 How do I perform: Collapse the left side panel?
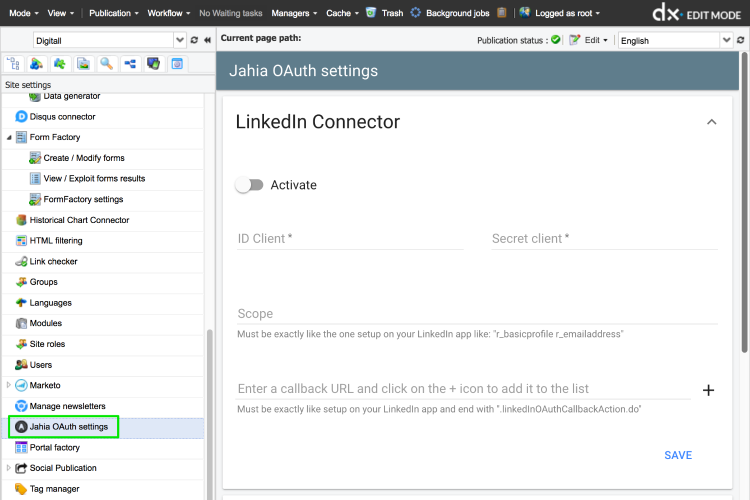click(x=207, y=40)
